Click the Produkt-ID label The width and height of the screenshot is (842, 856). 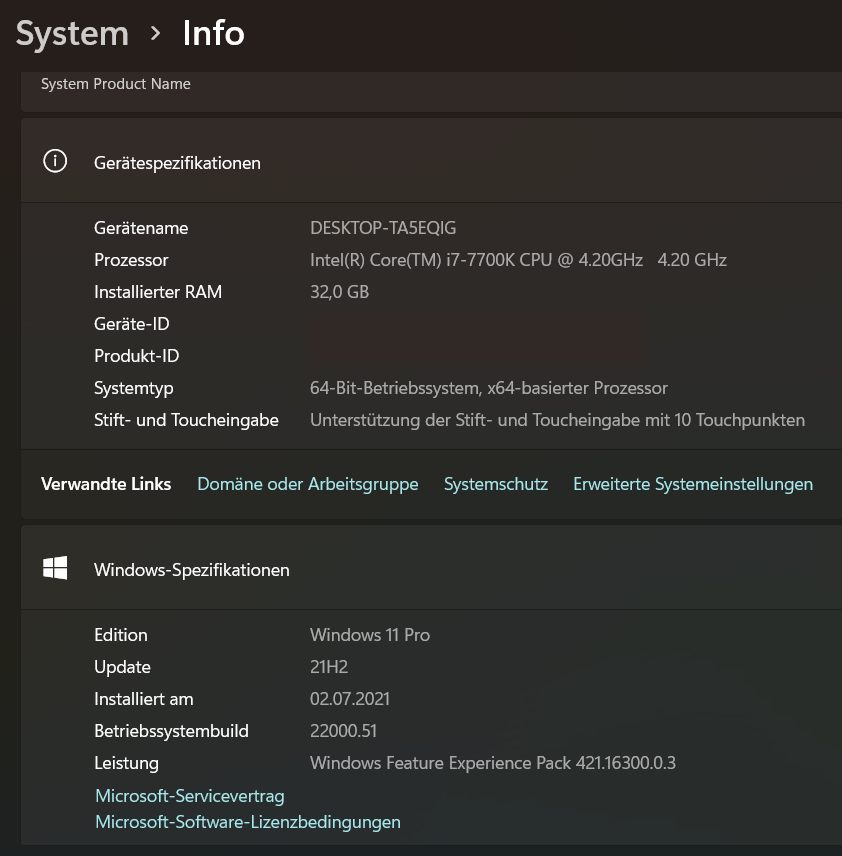point(137,356)
